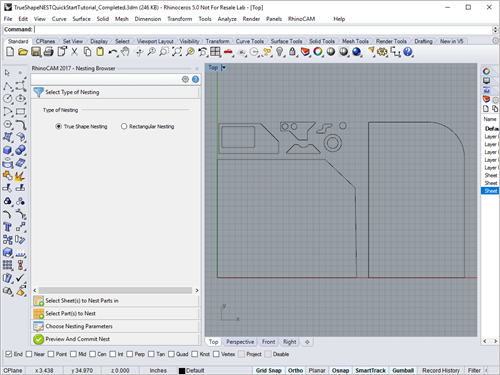Switch to the Perspective viewport tab

click(240, 342)
